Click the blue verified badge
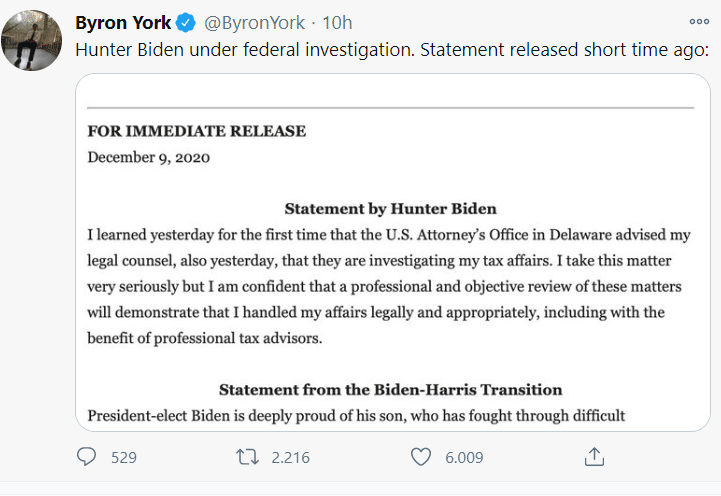 point(186,23)
